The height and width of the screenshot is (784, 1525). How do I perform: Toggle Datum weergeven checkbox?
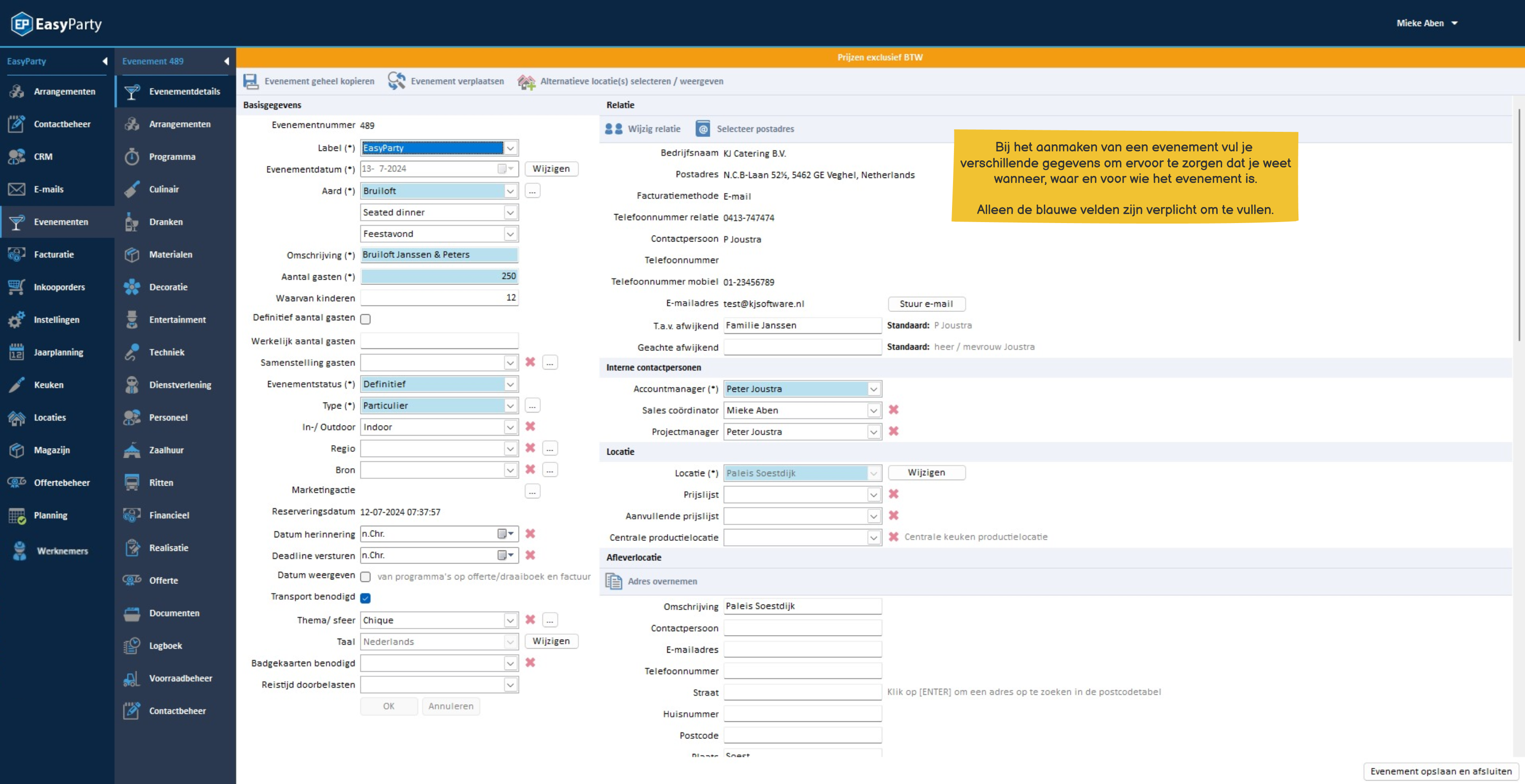[365, 576]
